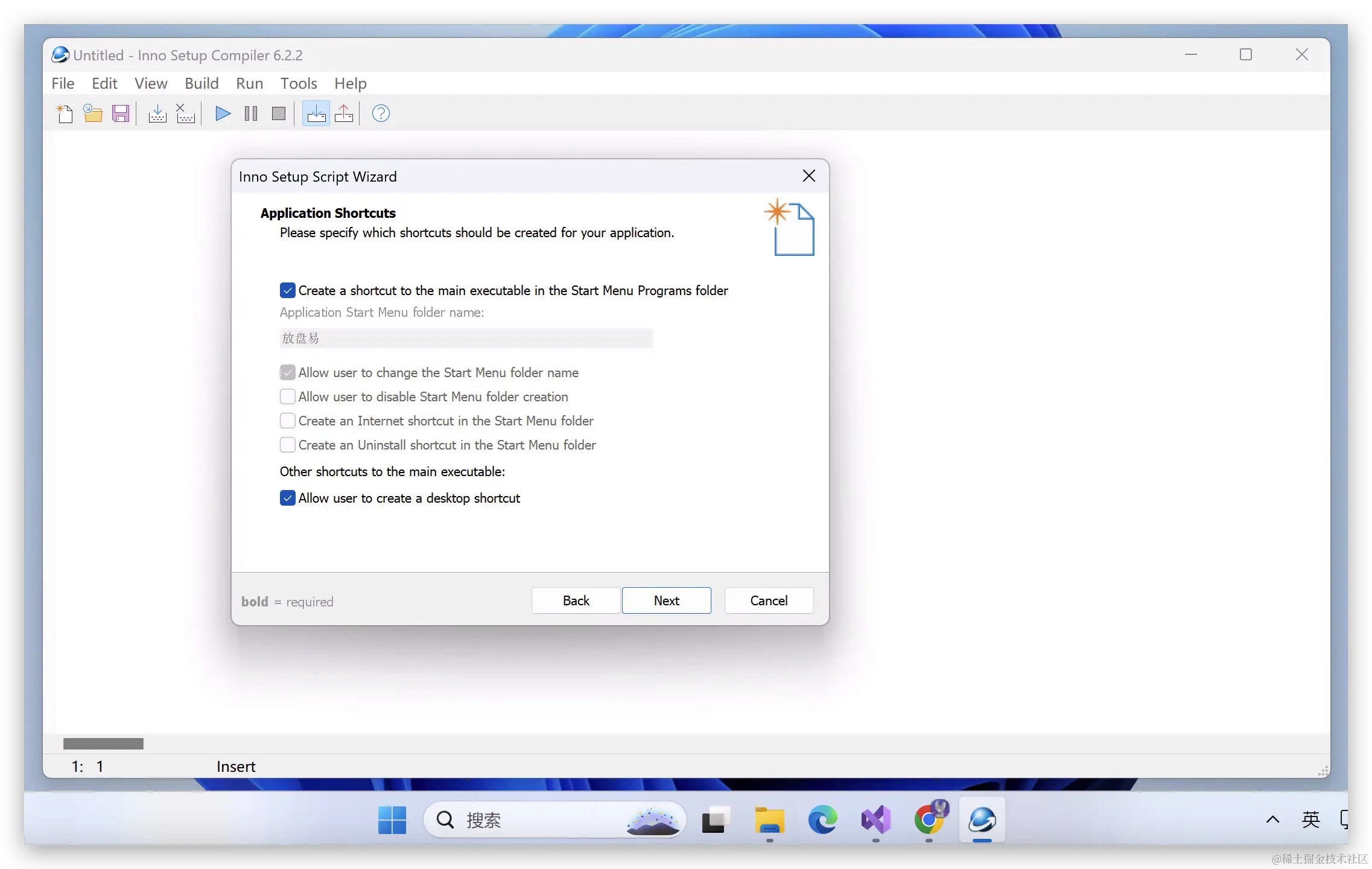Open the File menu

point(63,83)
